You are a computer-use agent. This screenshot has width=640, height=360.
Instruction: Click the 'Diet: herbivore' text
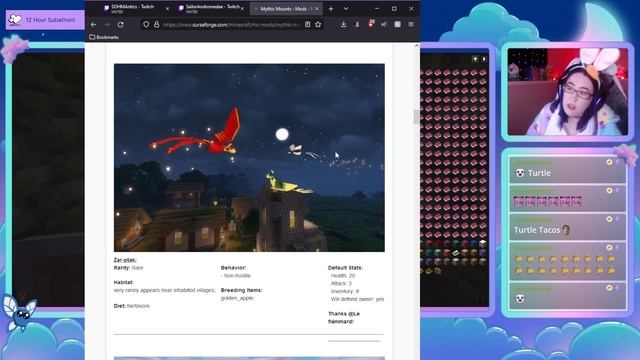tap(131, 306)
